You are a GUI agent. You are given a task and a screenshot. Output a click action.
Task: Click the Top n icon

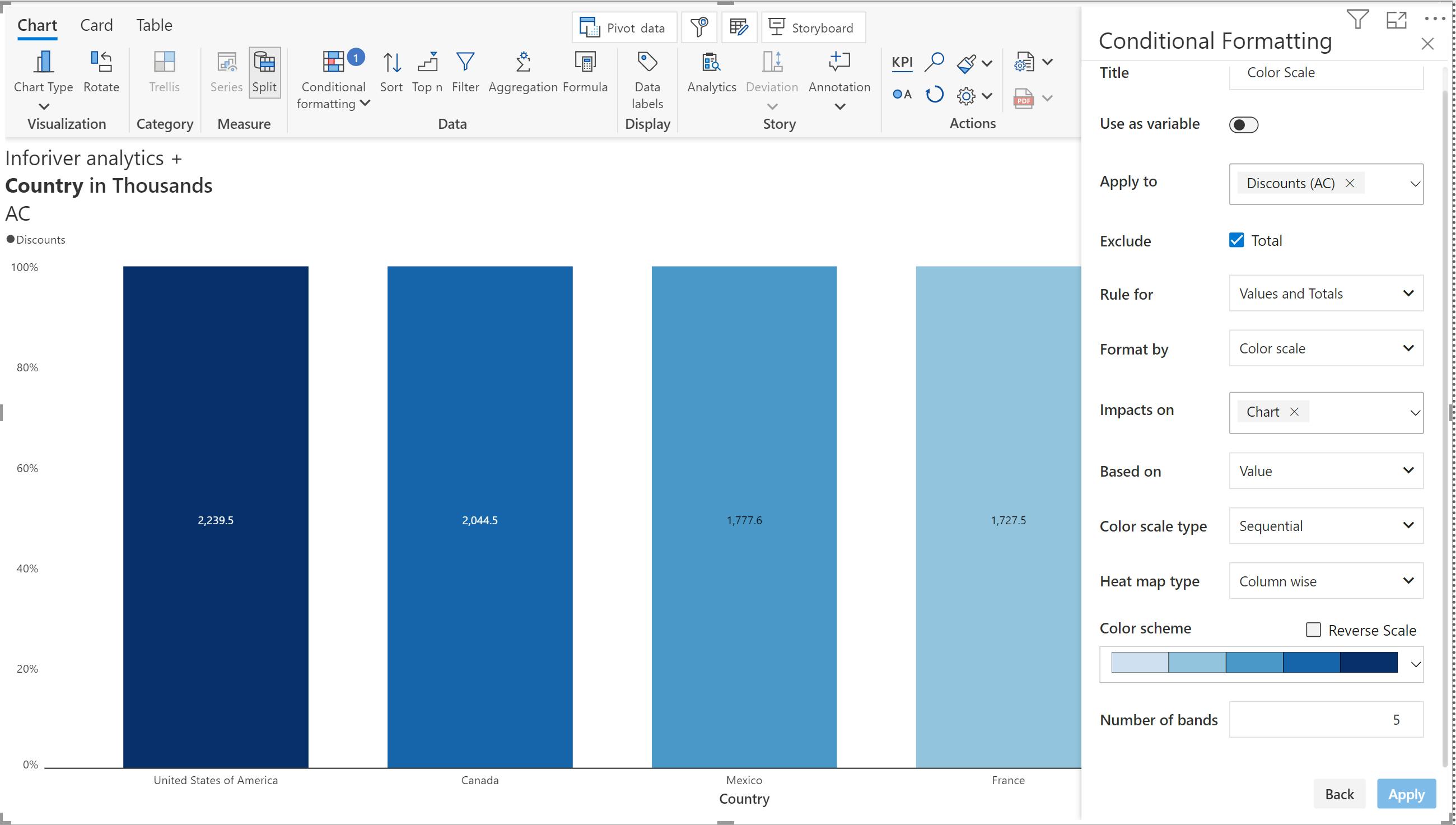(427, 62)
